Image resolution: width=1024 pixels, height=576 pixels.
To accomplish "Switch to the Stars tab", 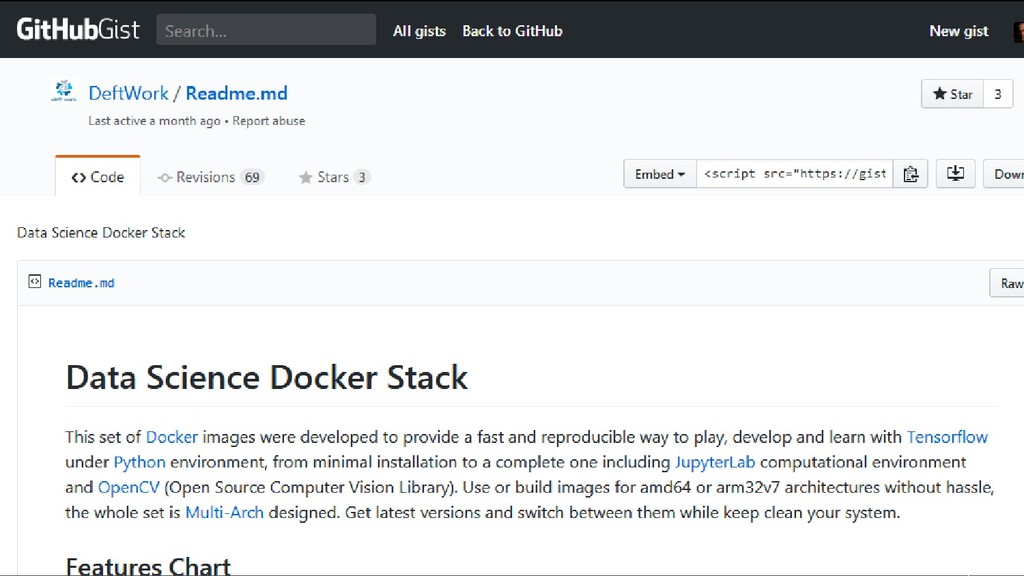I will pyautogui.click(x=334, y=177).
